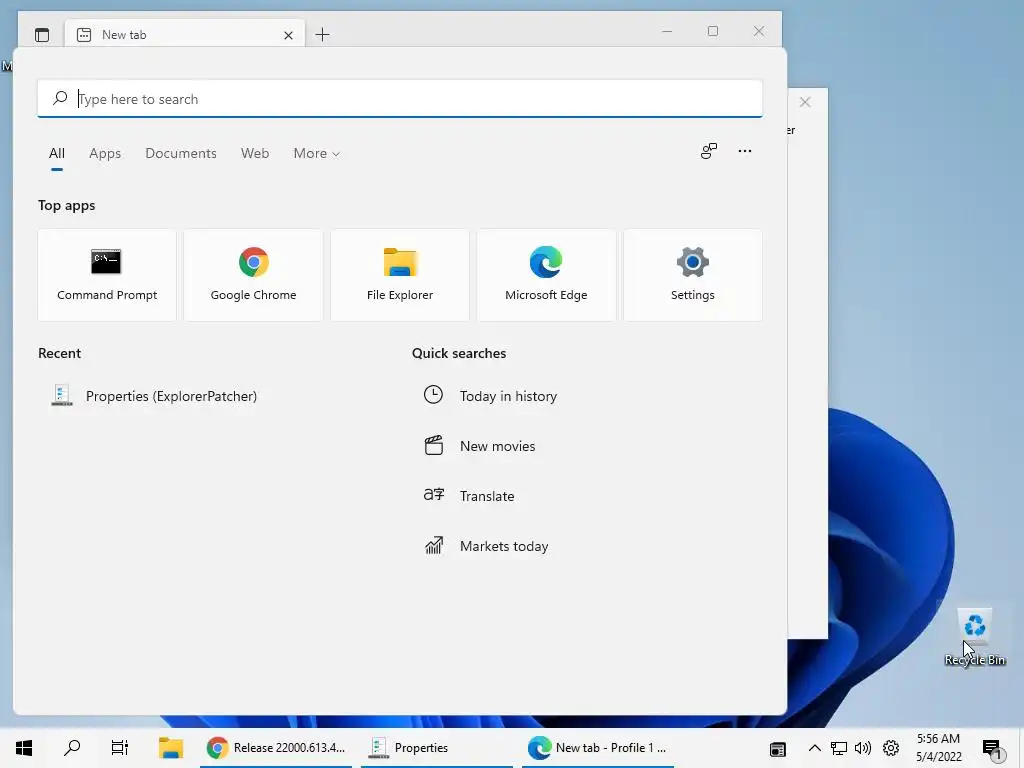Open Task View on the taskbar

(x=120, y=748)
